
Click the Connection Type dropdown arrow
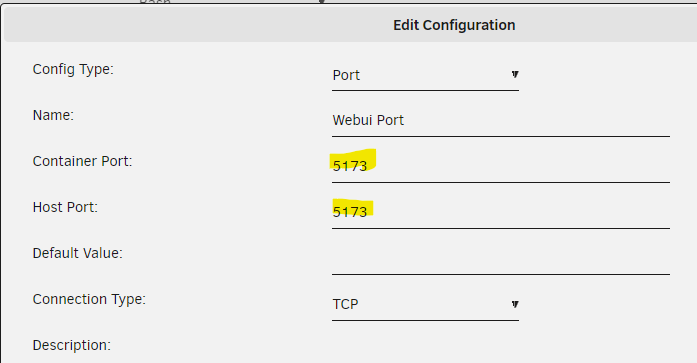point(515,304)
